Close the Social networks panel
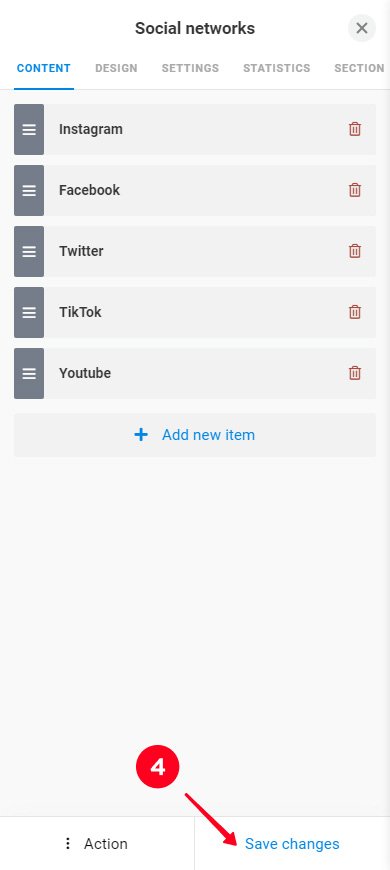 pos(362,28)
